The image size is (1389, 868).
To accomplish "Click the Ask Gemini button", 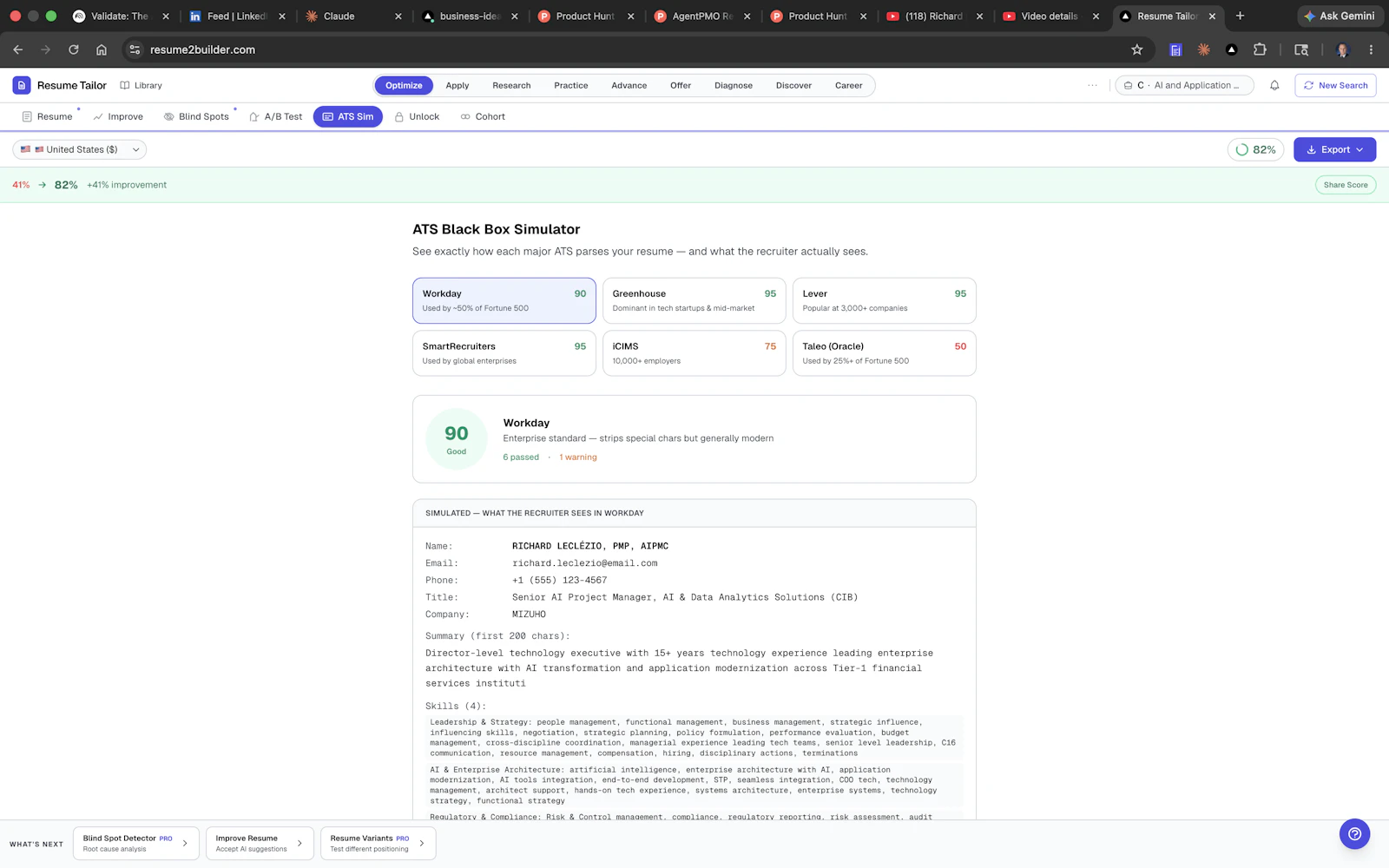I will point(1339,16).
